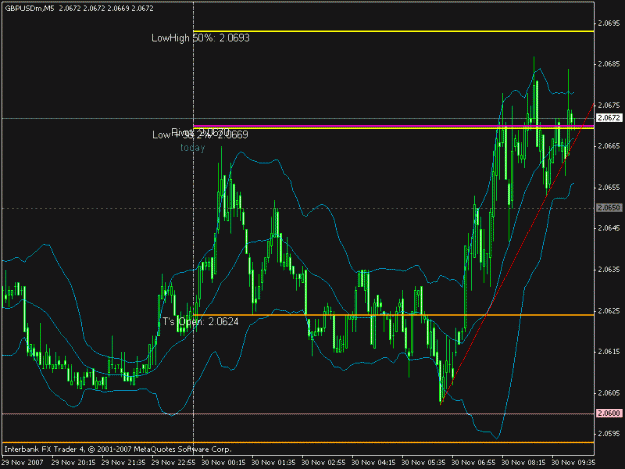Image resolution: width=625 pixels, height=469 pixels.
Task: Select the yellow LowHigh 50% horizontal line
Action: point(394,31)
